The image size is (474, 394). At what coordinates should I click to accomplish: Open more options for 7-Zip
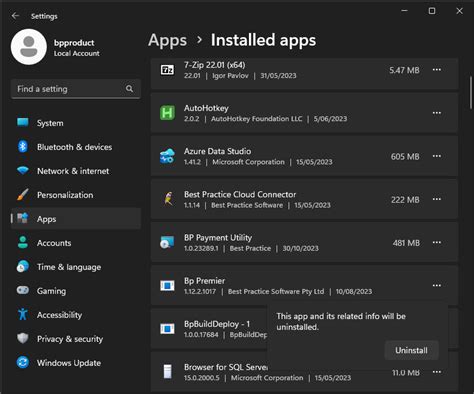pos(437,70)
